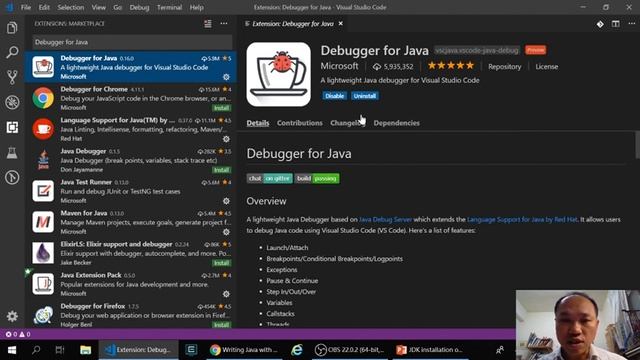
Task: Switch to the Changelog tab
Action: (x=347, y=123)
